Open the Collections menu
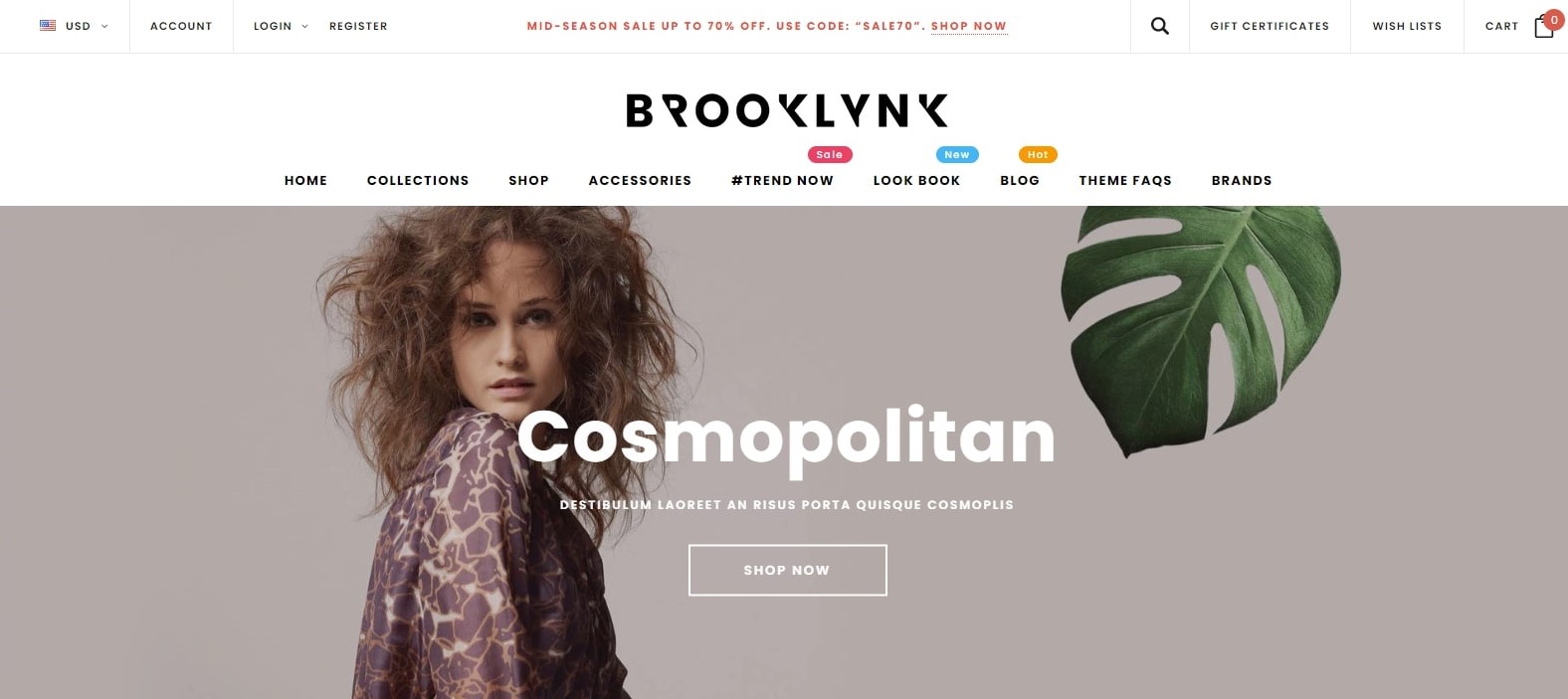Viewport: 1568px width, 699px height. 418,180
